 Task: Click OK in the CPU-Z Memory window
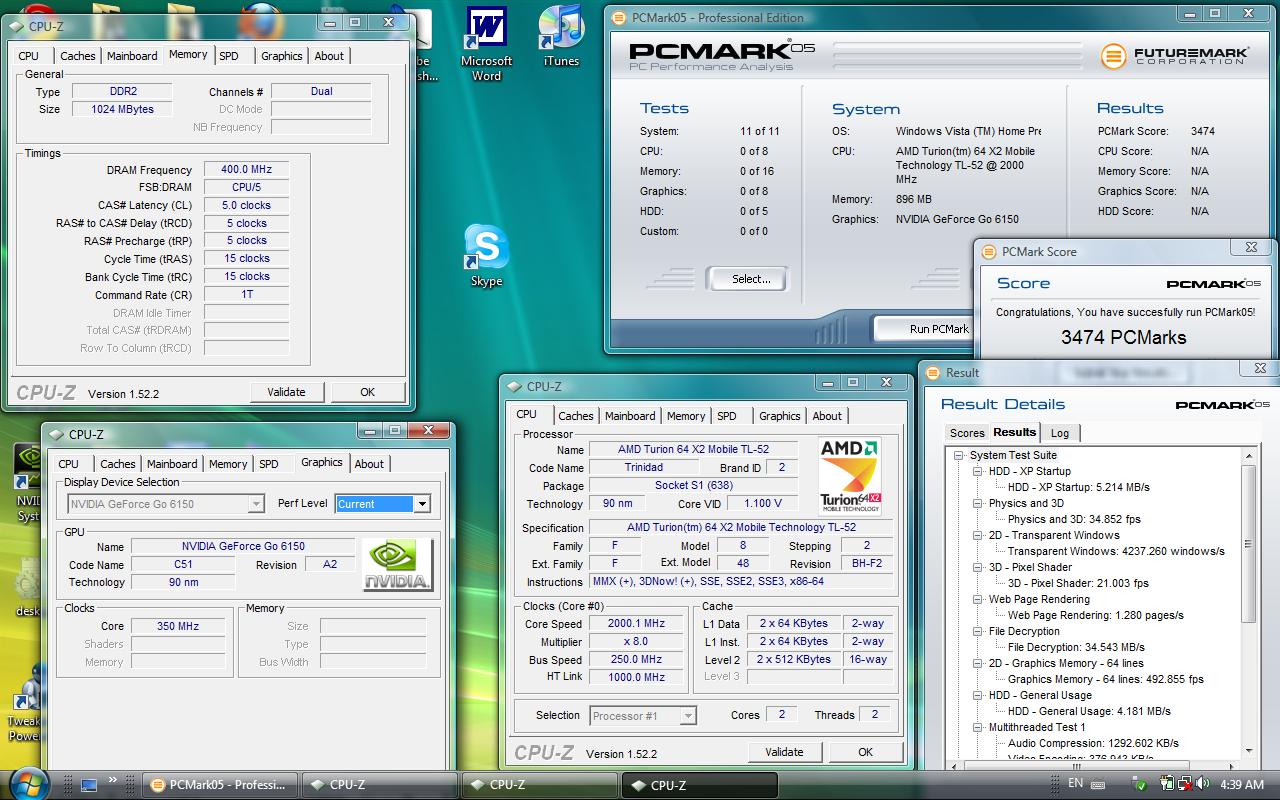[x=367, y=392]
